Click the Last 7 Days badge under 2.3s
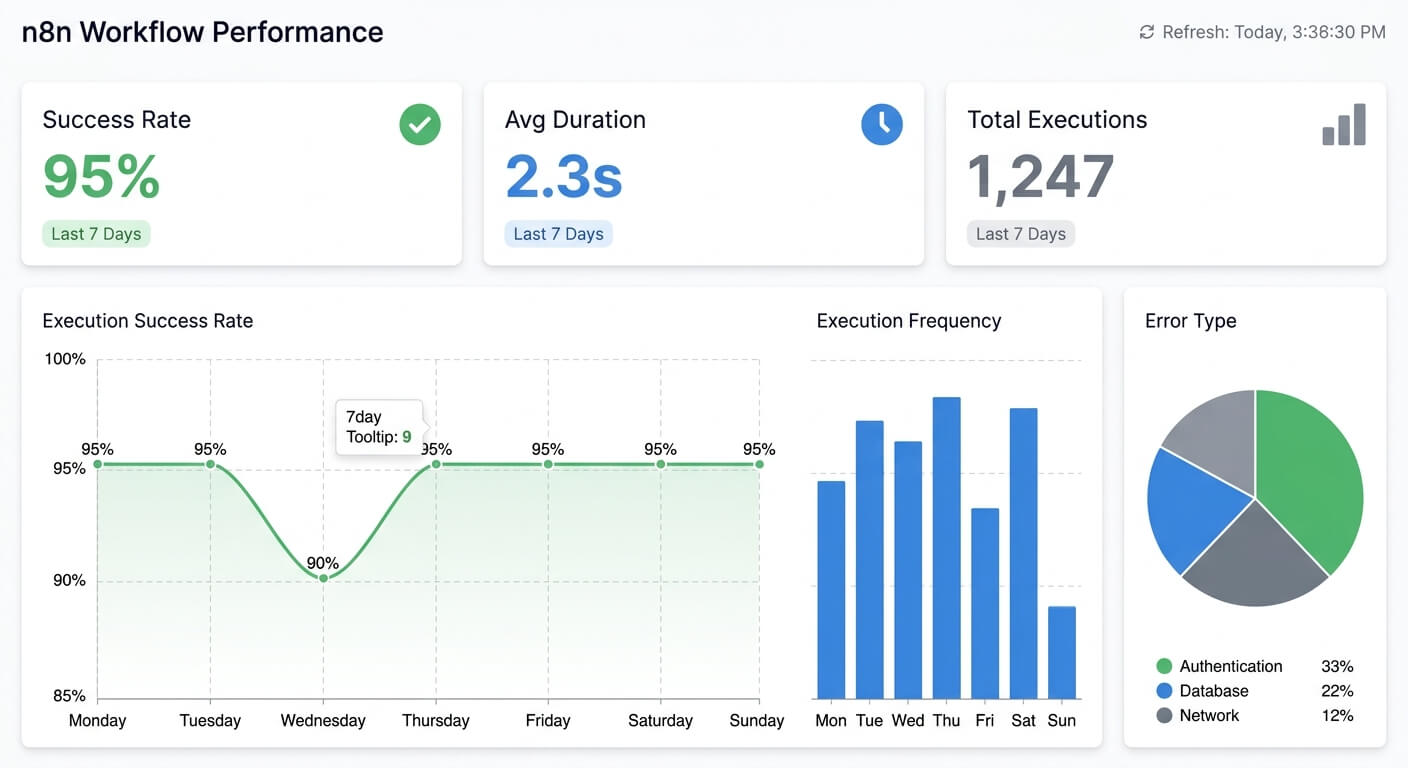The height and width of the screenshot is (768, 1408). (x=558, y=234)
